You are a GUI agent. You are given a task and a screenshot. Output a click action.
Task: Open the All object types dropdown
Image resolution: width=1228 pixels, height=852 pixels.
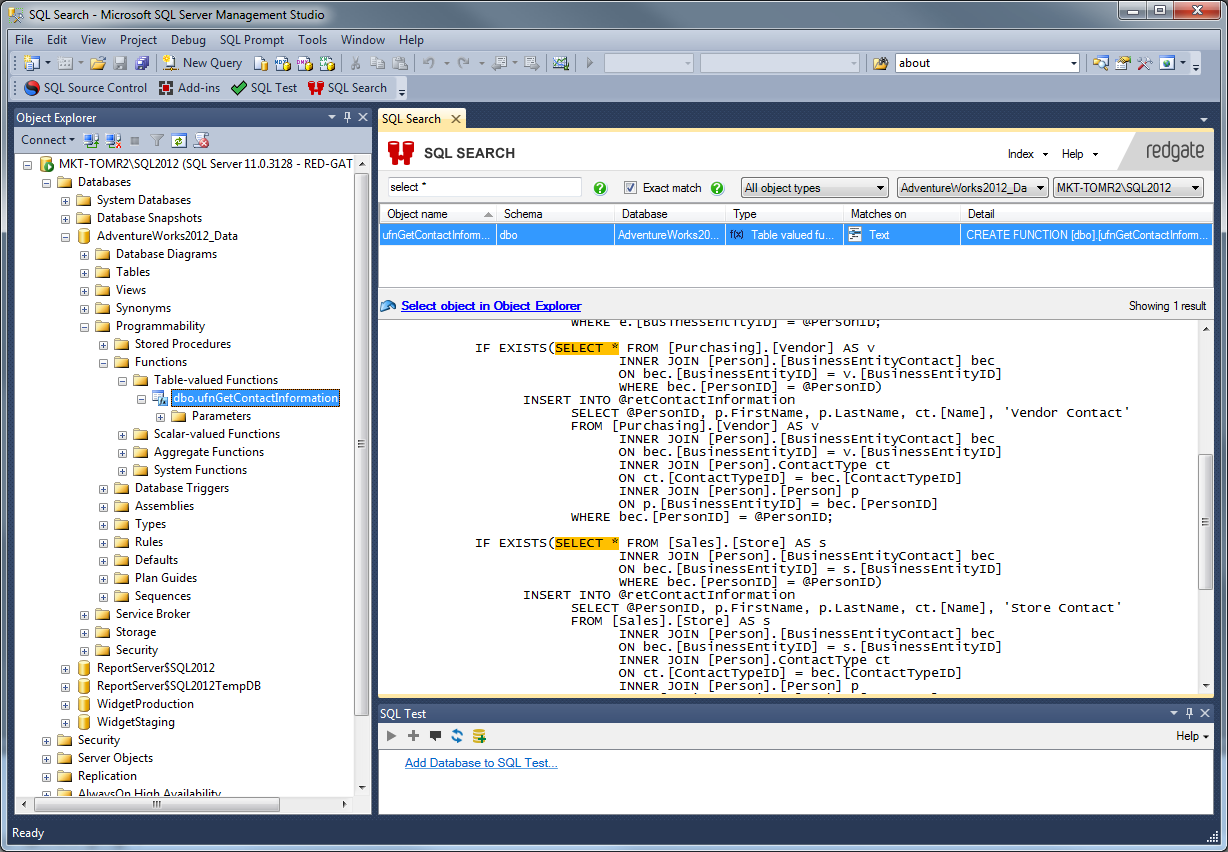(x=814, y=188)
